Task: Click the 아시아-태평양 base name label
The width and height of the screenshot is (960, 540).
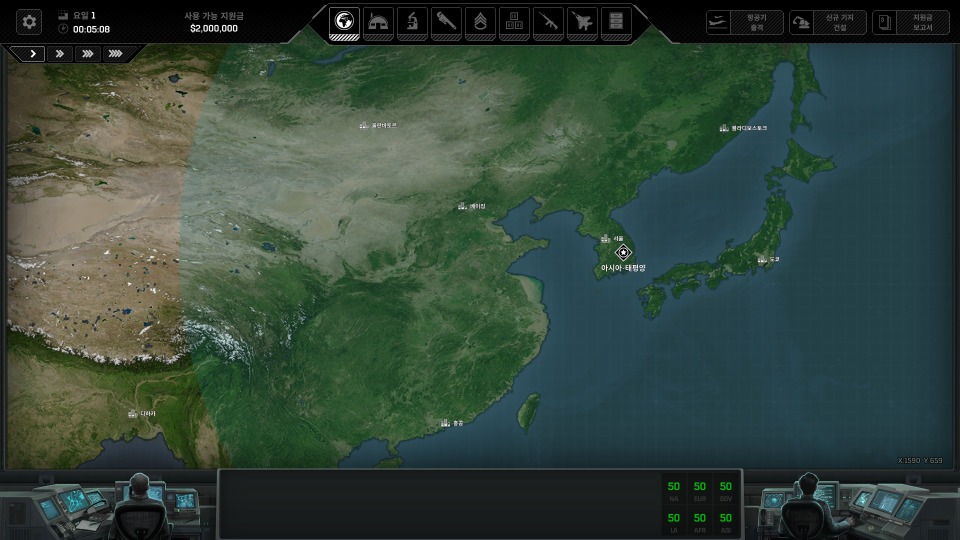Action: [x=623, y=268]
